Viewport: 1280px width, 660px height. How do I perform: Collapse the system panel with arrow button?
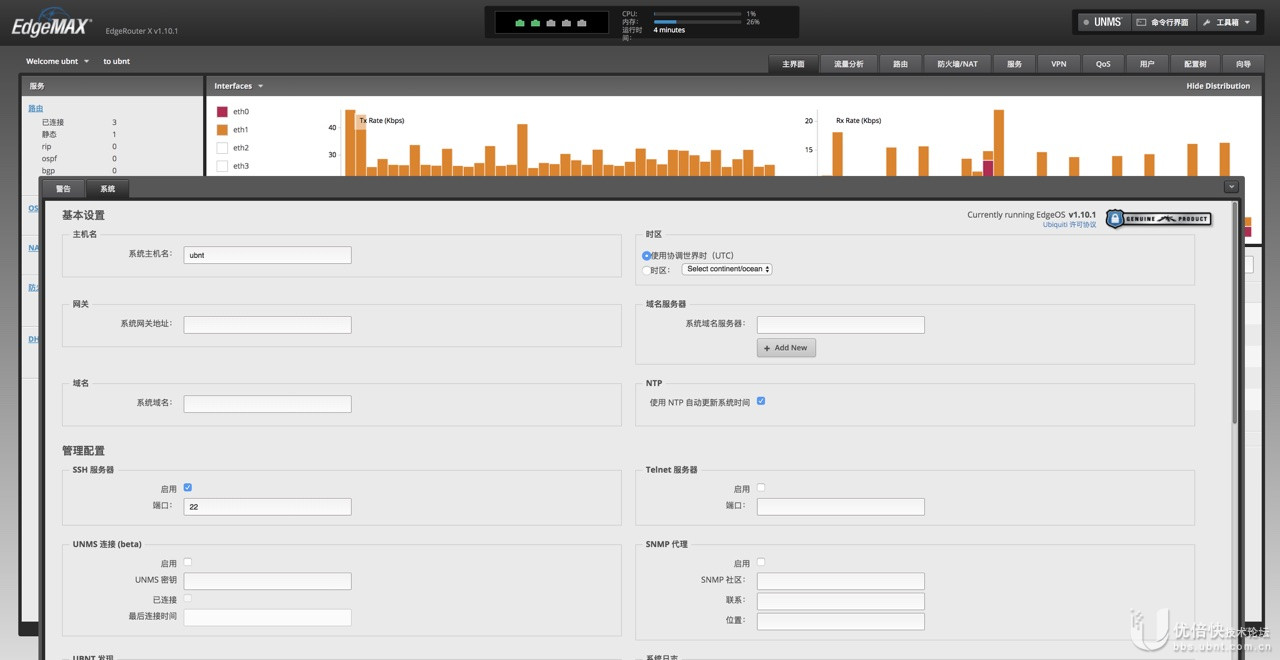point(1231,187)
